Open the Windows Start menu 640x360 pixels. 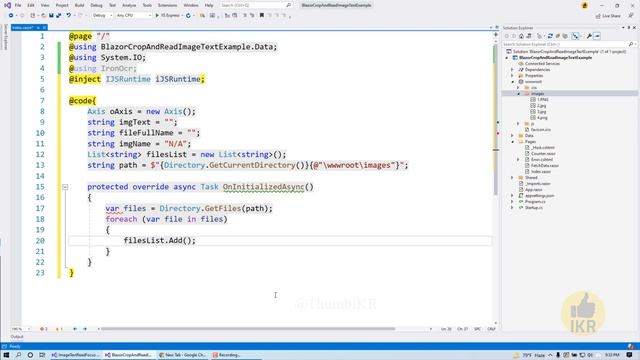click(x=6, y=355)
